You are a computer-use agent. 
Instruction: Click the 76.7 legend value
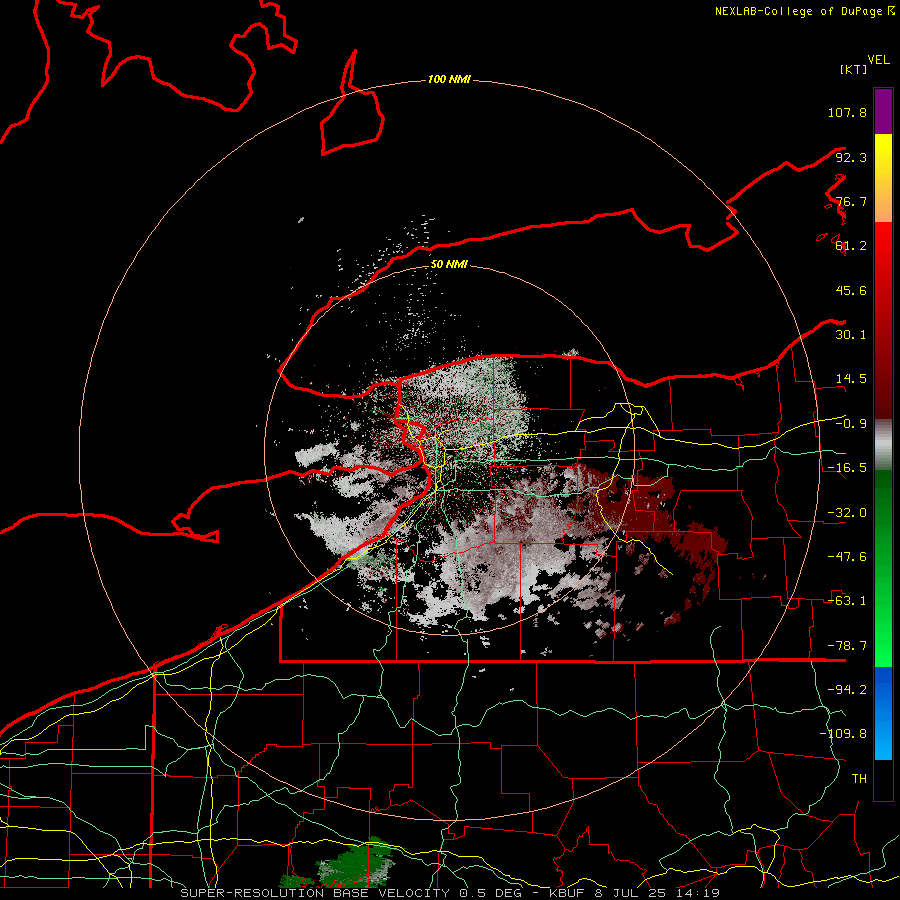[x=851, y=201]
